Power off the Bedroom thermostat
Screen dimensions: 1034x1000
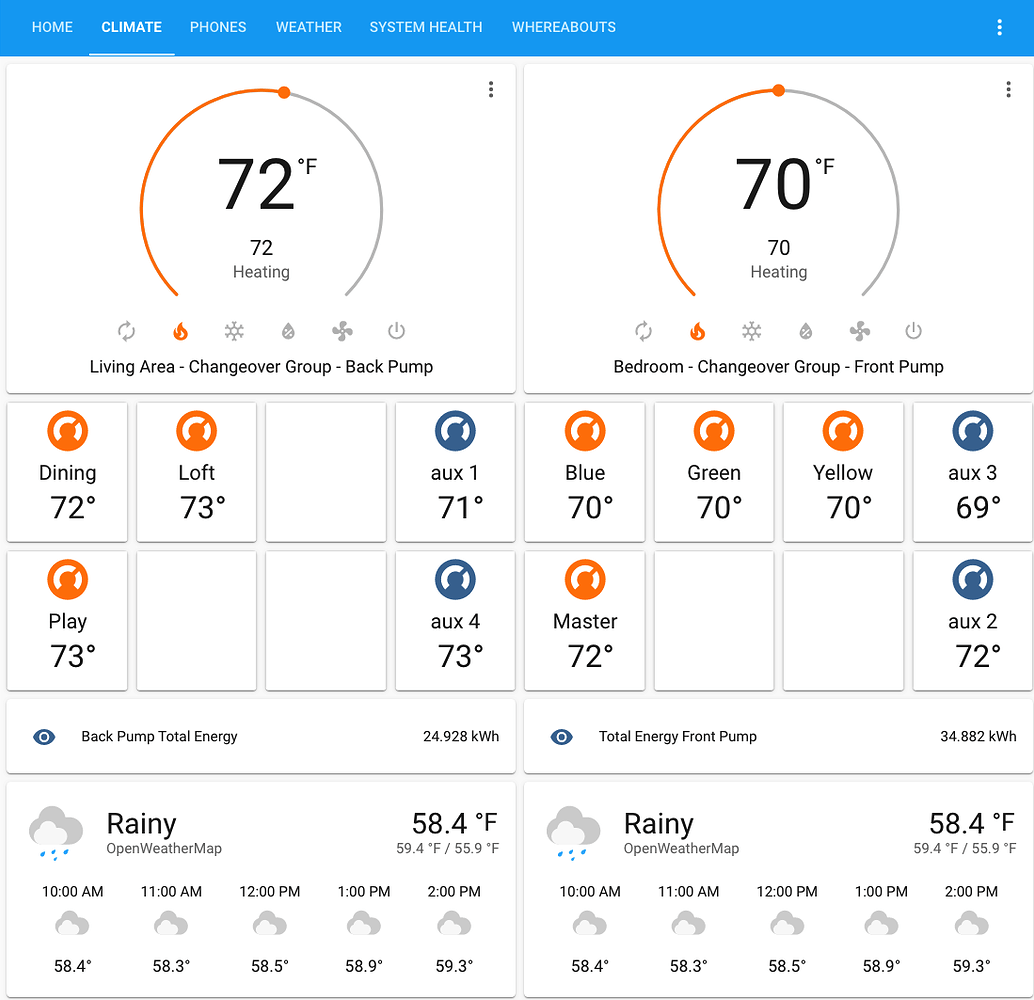pyautogui.click(x=913, y=331)
